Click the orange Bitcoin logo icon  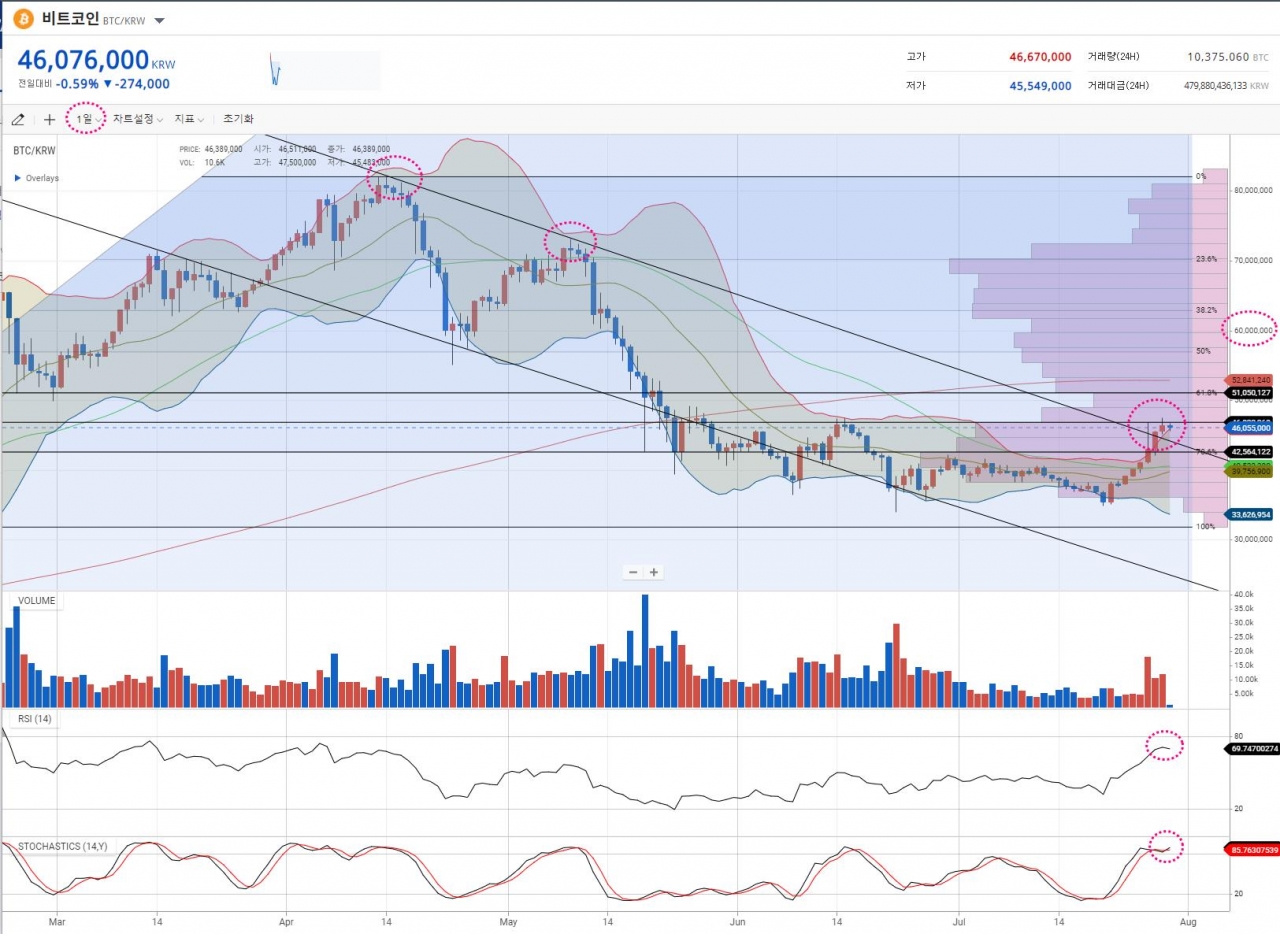23,19
